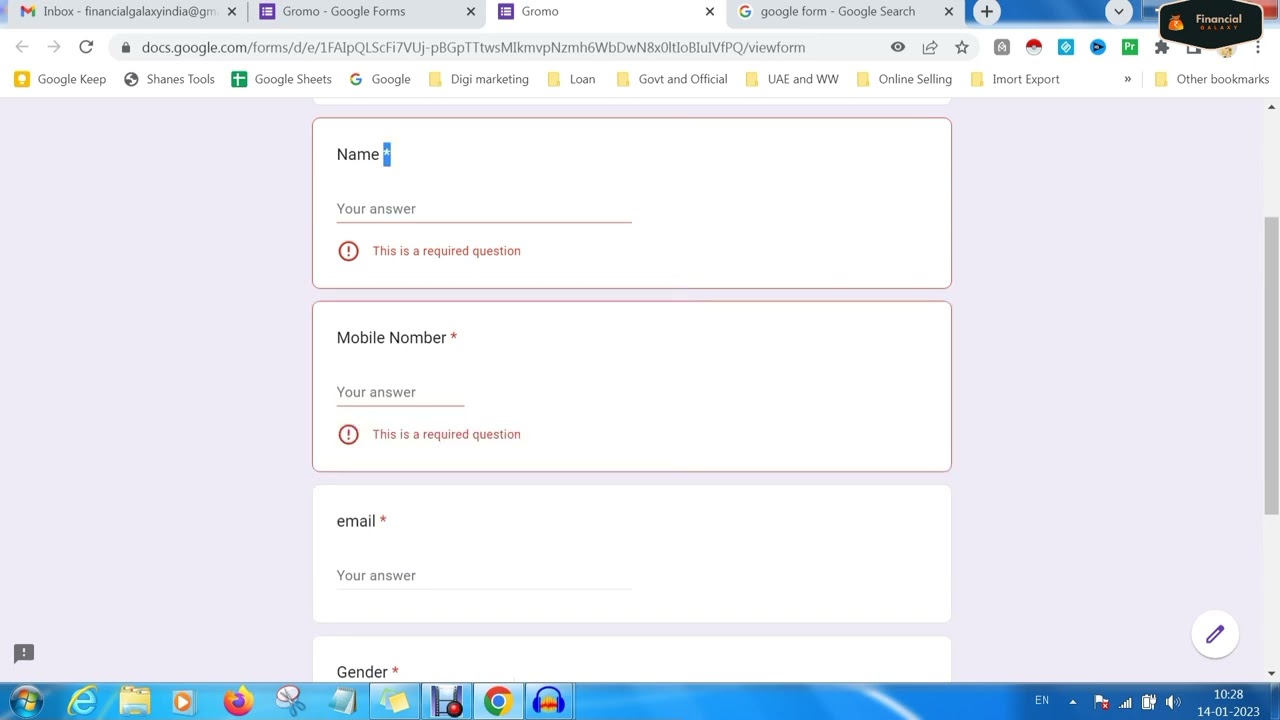1280x720 pixels.
Task: Click the eye icon in the address bar
Action: tap(898, 47)
